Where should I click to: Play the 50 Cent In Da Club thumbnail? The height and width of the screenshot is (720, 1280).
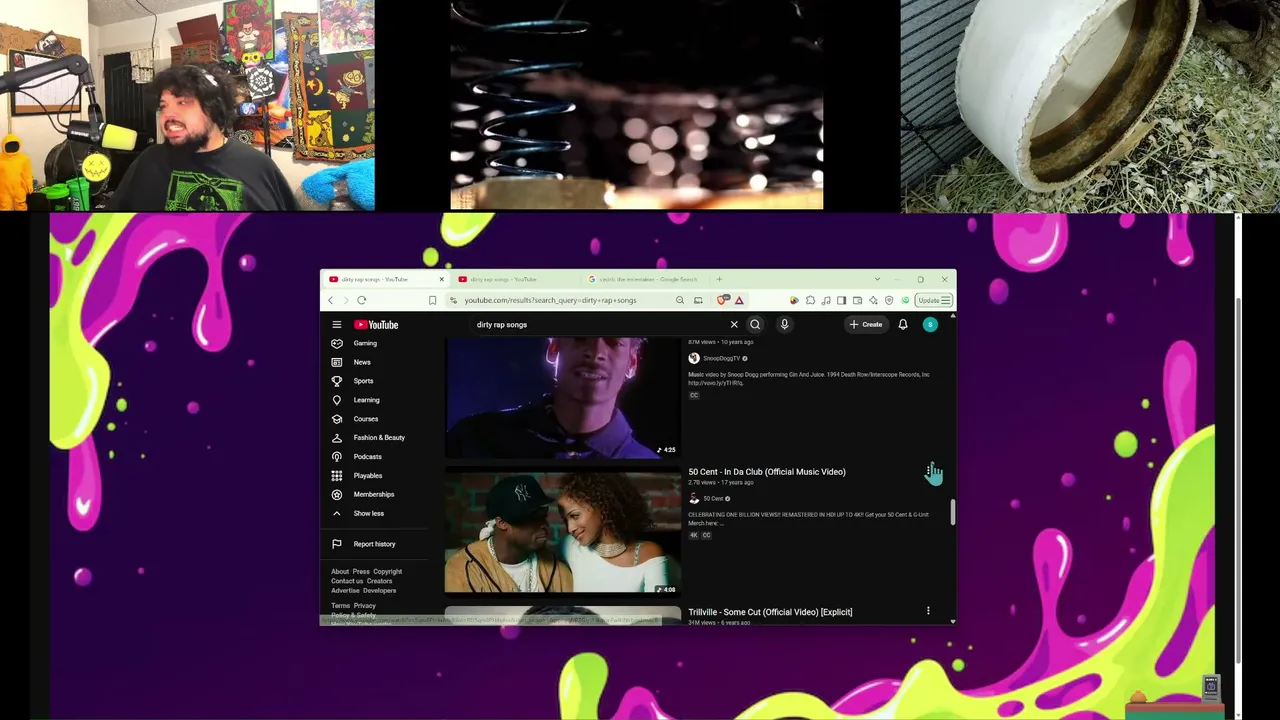tap(563, 533)
